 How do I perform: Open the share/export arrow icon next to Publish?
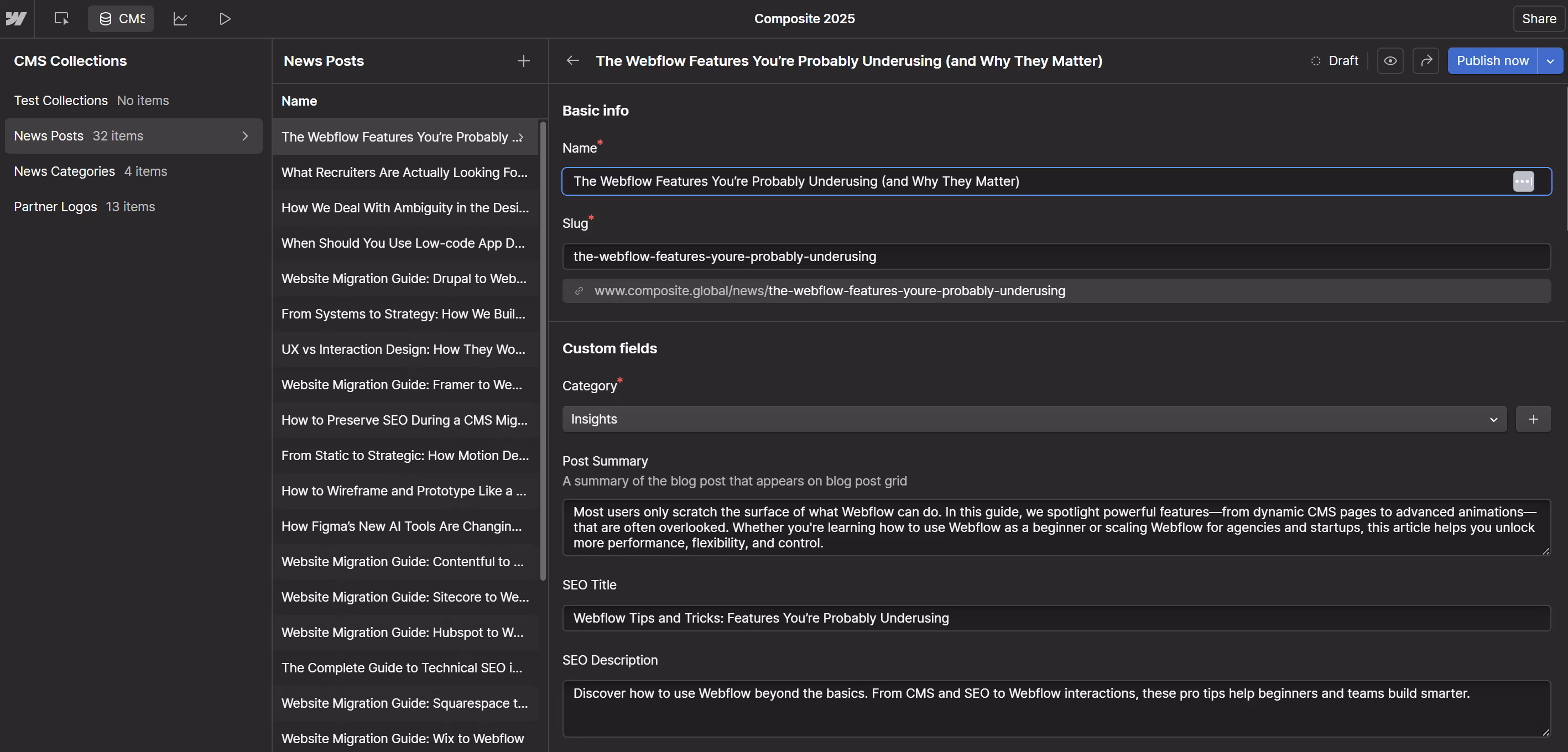(x=1425, y=60)
